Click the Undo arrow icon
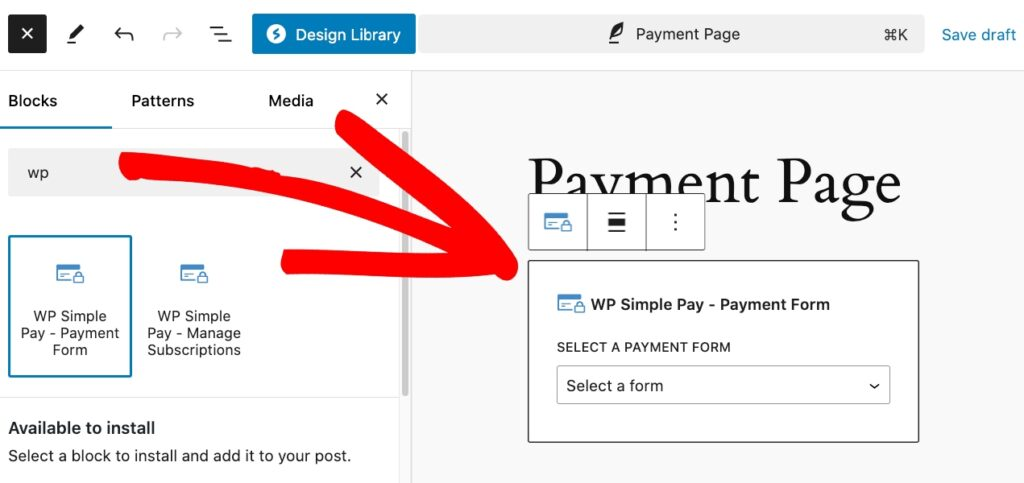 pos(124,34)
